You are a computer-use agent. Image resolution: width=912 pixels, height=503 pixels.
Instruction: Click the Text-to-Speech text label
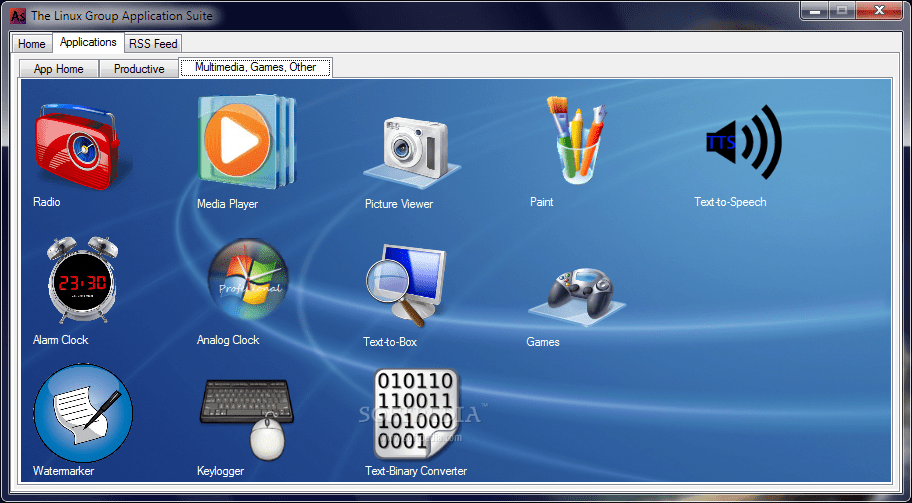[730, 202]
